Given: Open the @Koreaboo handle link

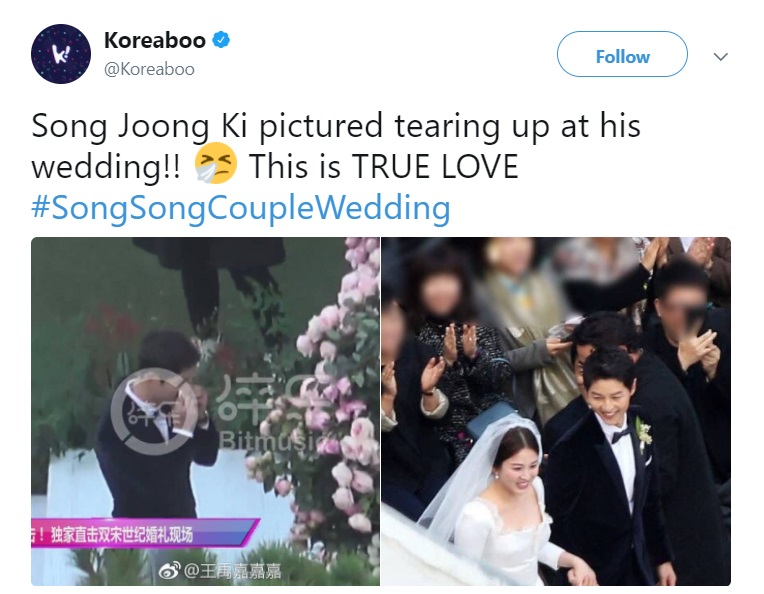Looking at the screenshot, I should click(149, 69).
